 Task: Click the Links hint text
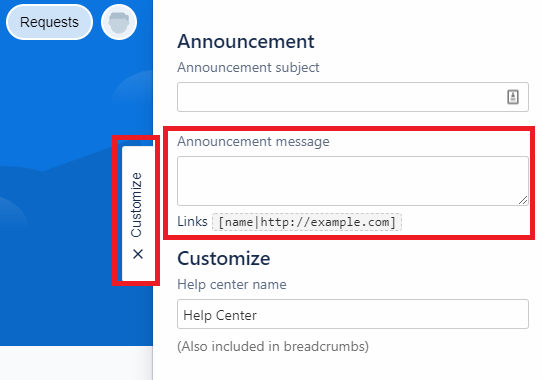192,221
